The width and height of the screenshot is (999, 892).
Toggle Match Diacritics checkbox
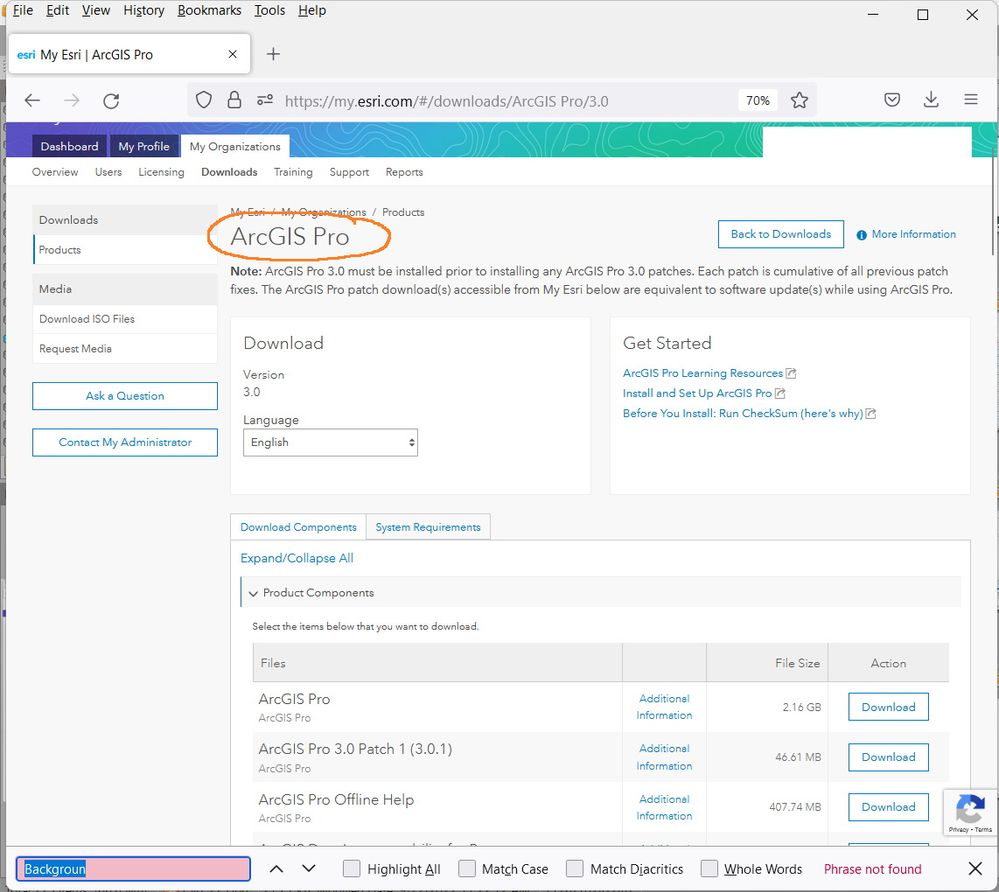(x=574, y=869)
